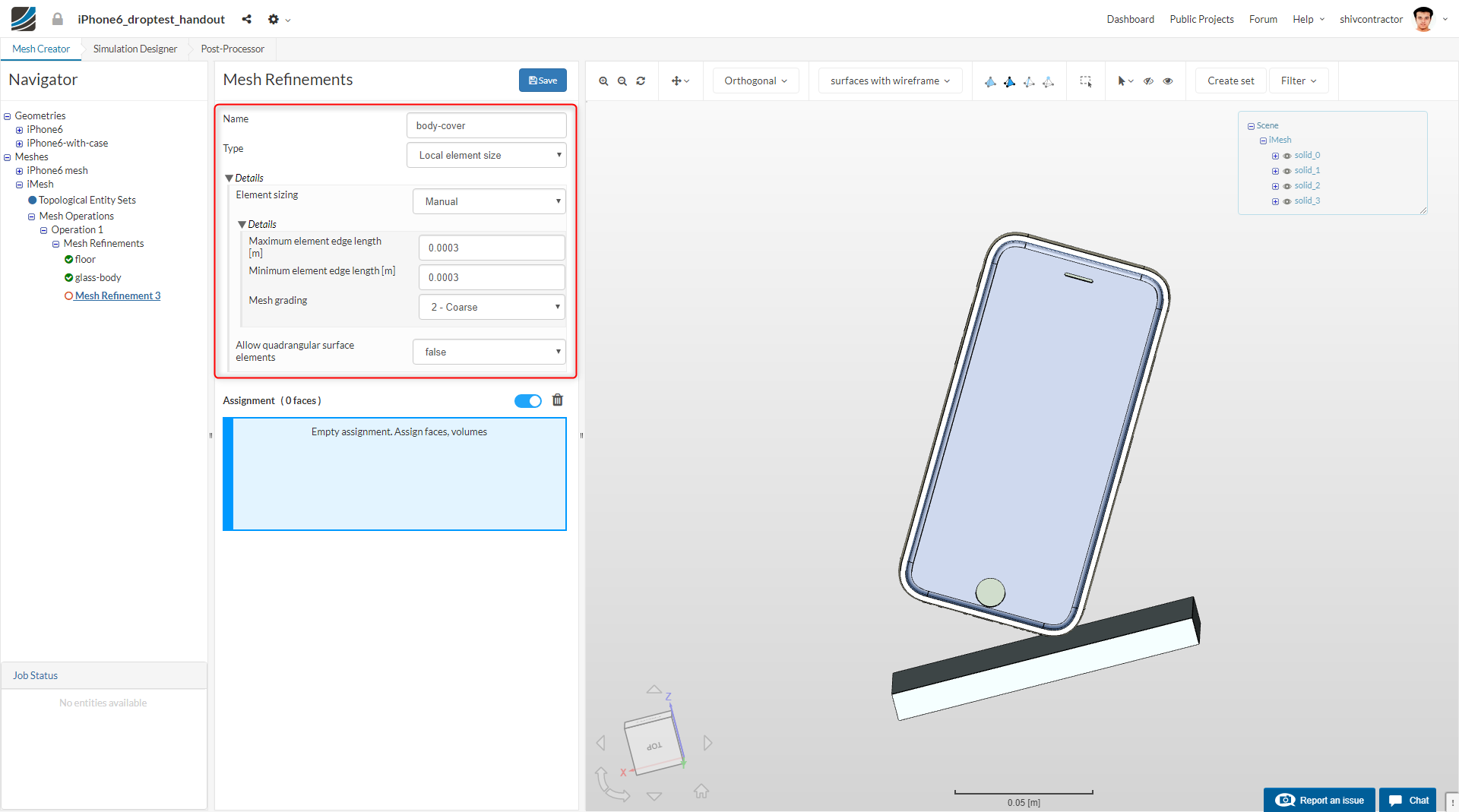Select the pick edges tetrahedron icon
This screenshot has width=1459, height=812.
pyautogui.click(x=1029, y=81)
